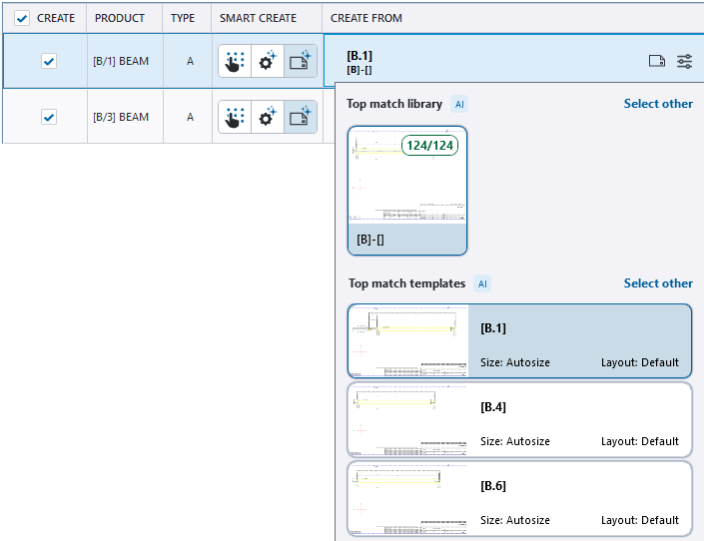Screen dimensions: 704x541
Task: Select gear smart create icon for B/1 beam
Action: (x=267, y=62)
